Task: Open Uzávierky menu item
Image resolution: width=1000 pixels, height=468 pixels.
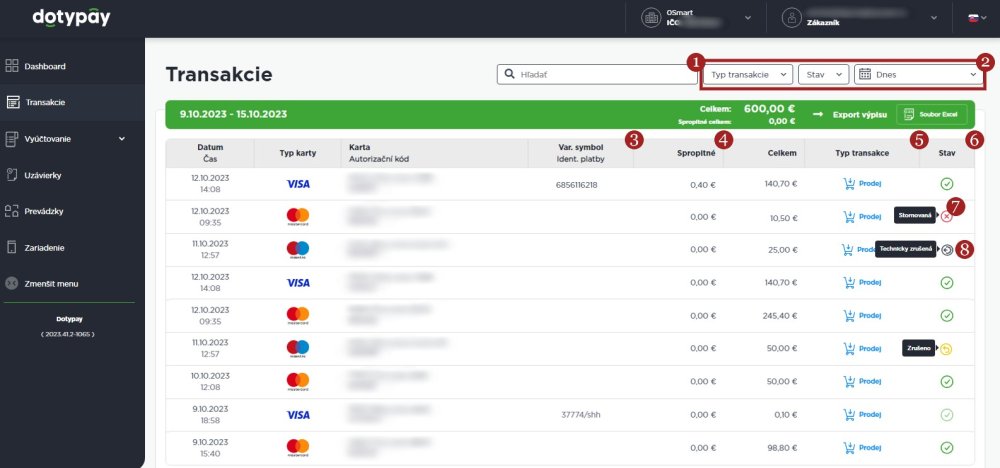Action: (x=43, y=175)
